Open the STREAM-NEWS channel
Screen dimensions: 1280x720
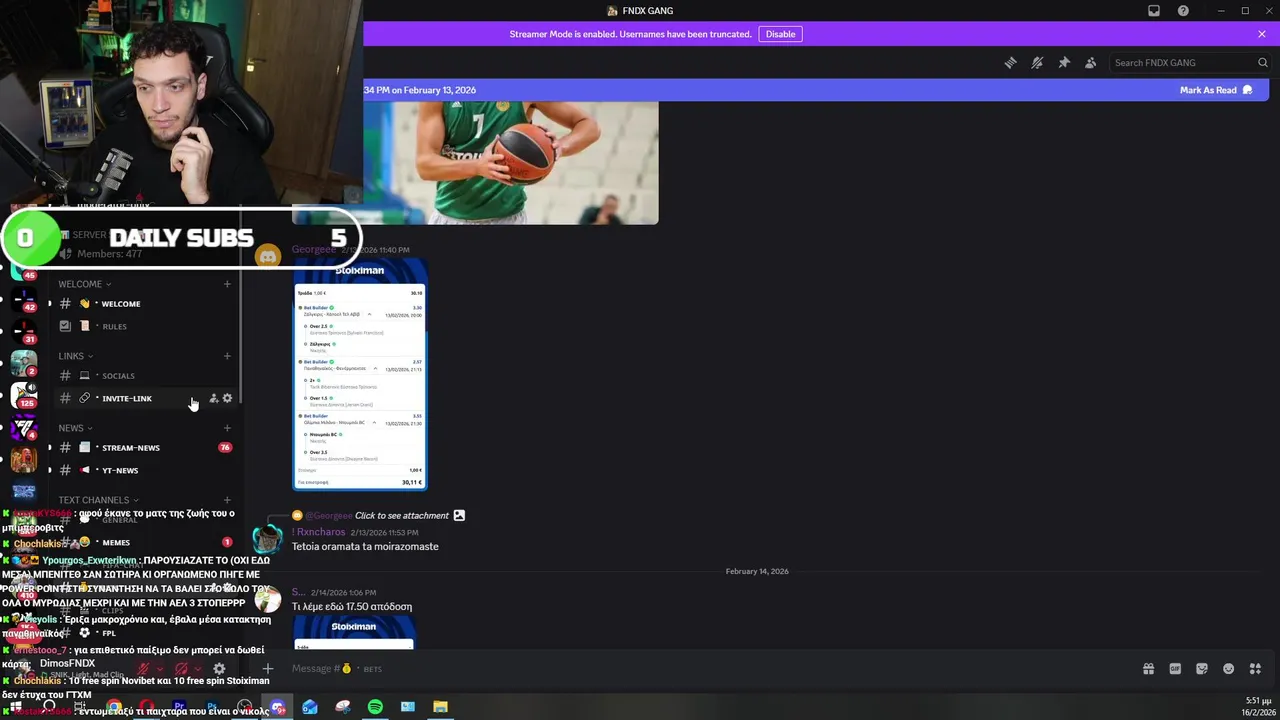pos(144,448)
